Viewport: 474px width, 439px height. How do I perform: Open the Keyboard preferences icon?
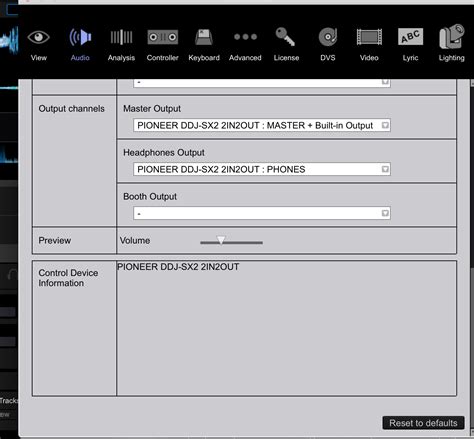204,37
